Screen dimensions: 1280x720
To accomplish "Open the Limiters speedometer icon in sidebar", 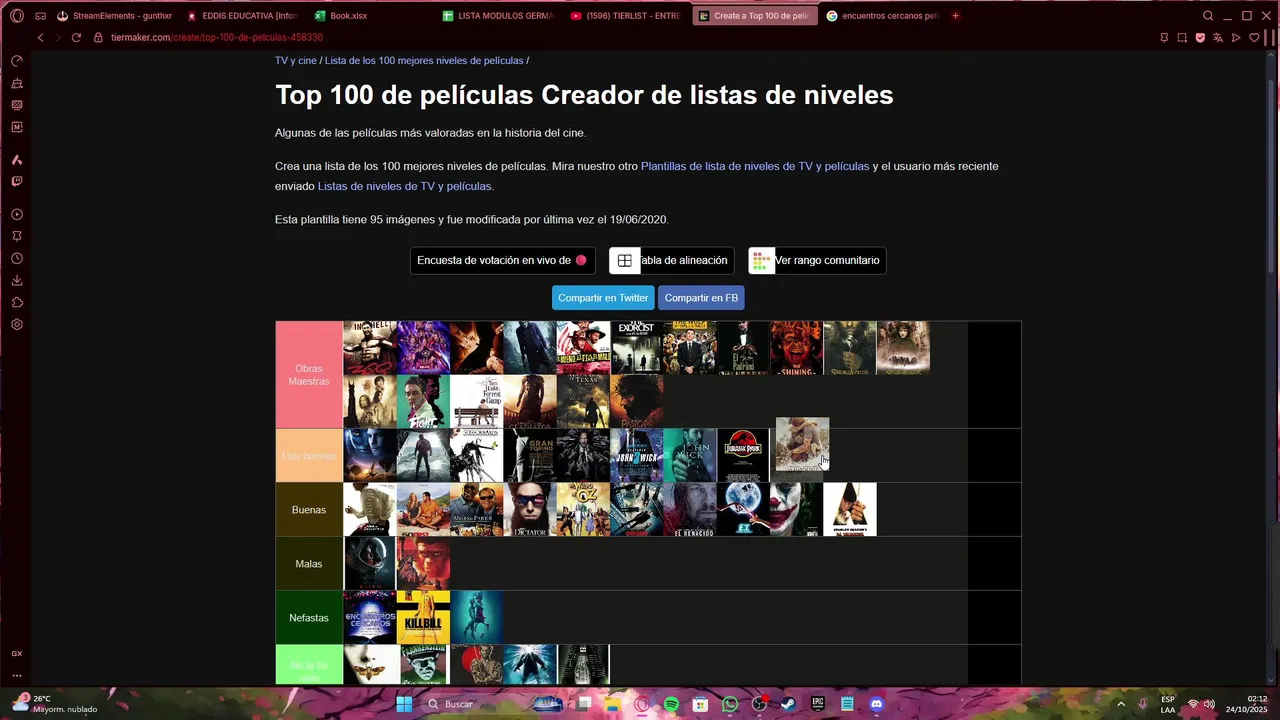I will 17,61.
